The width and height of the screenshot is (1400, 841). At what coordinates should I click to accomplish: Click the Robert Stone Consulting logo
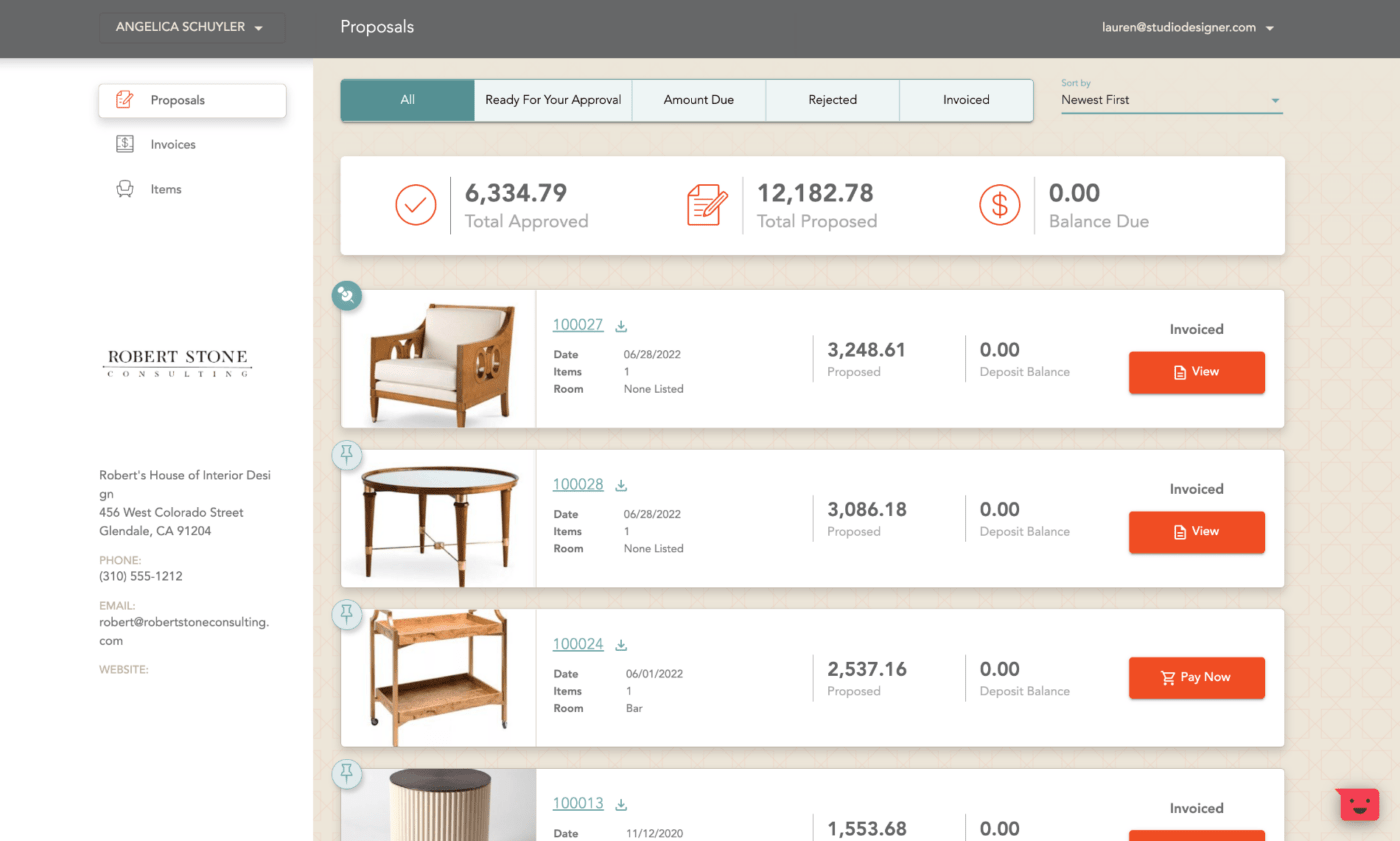tap(178, 363)
